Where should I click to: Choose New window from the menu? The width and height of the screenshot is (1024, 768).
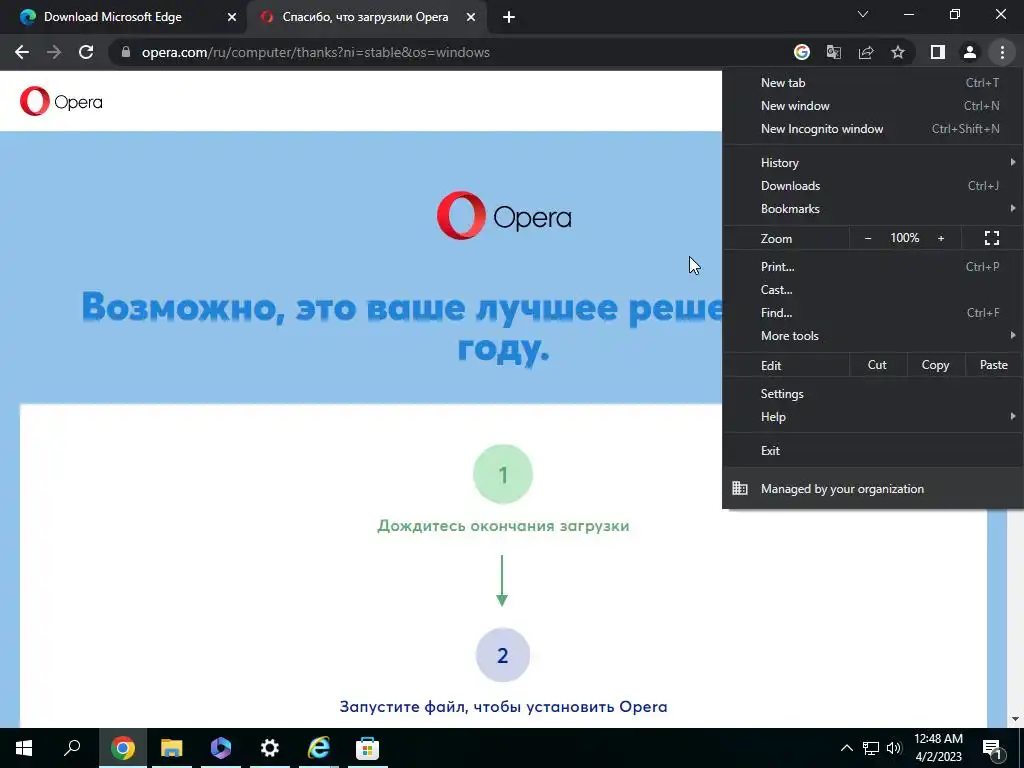(x=872, y=106)
